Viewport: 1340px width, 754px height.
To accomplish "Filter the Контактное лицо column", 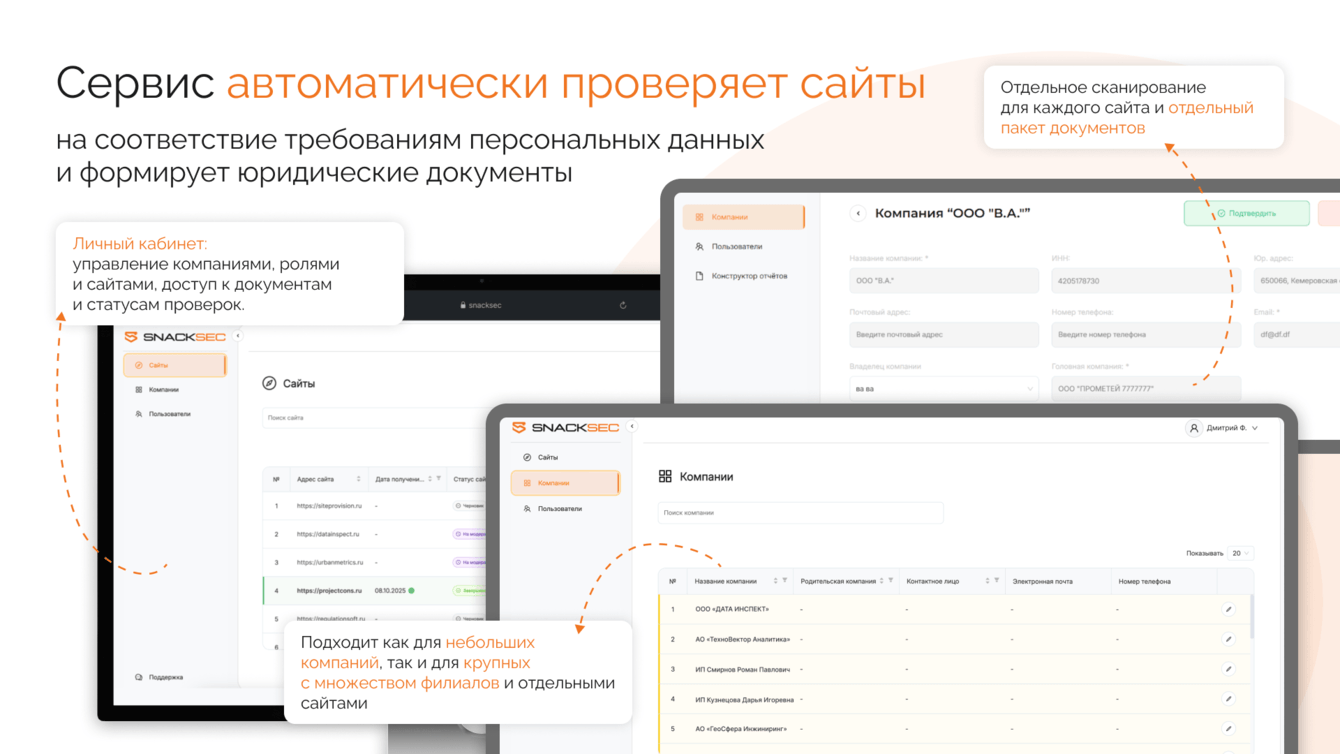I will [997, 581].
